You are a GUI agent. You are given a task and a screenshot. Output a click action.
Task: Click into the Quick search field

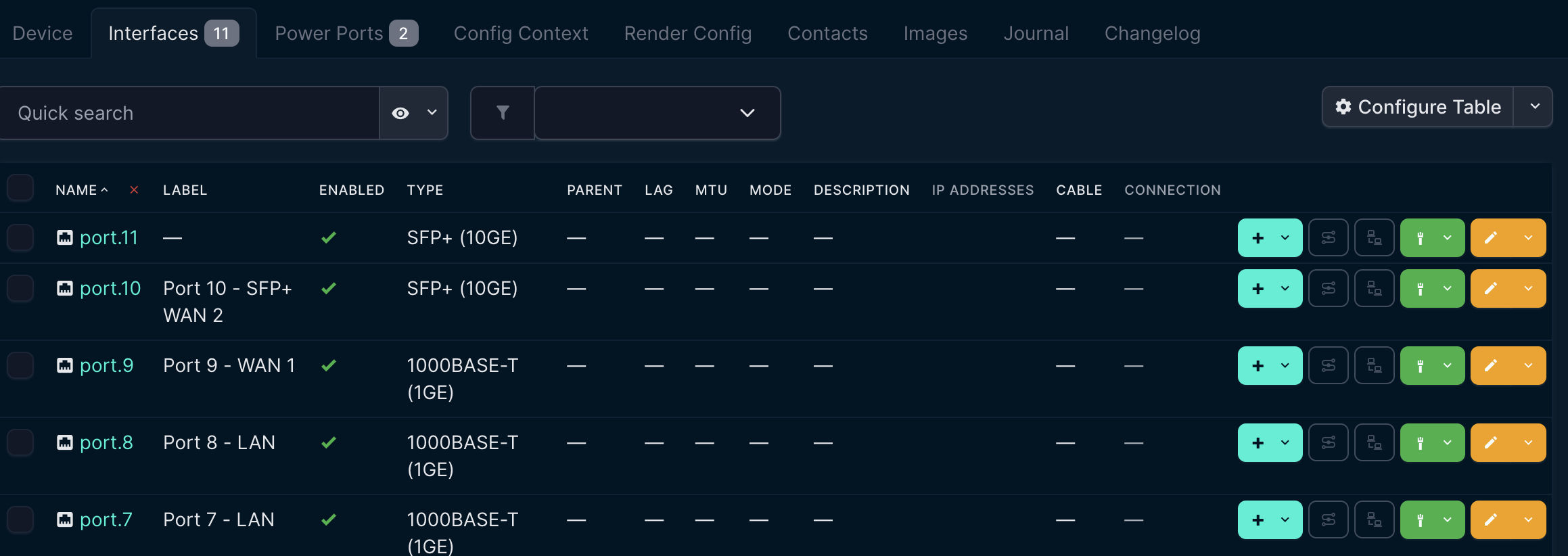[189, 113]
